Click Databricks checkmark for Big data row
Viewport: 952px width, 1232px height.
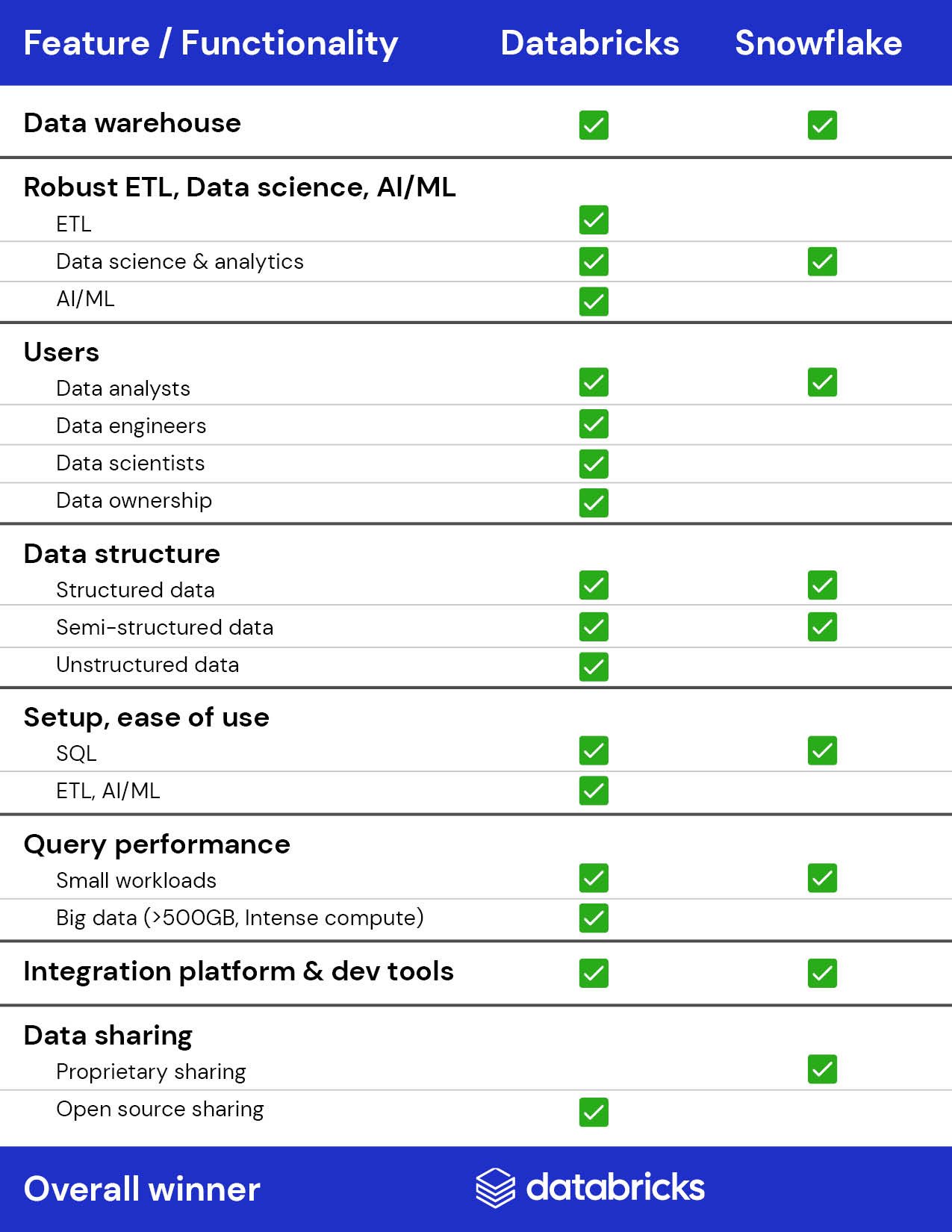click(x=594, y=918)
